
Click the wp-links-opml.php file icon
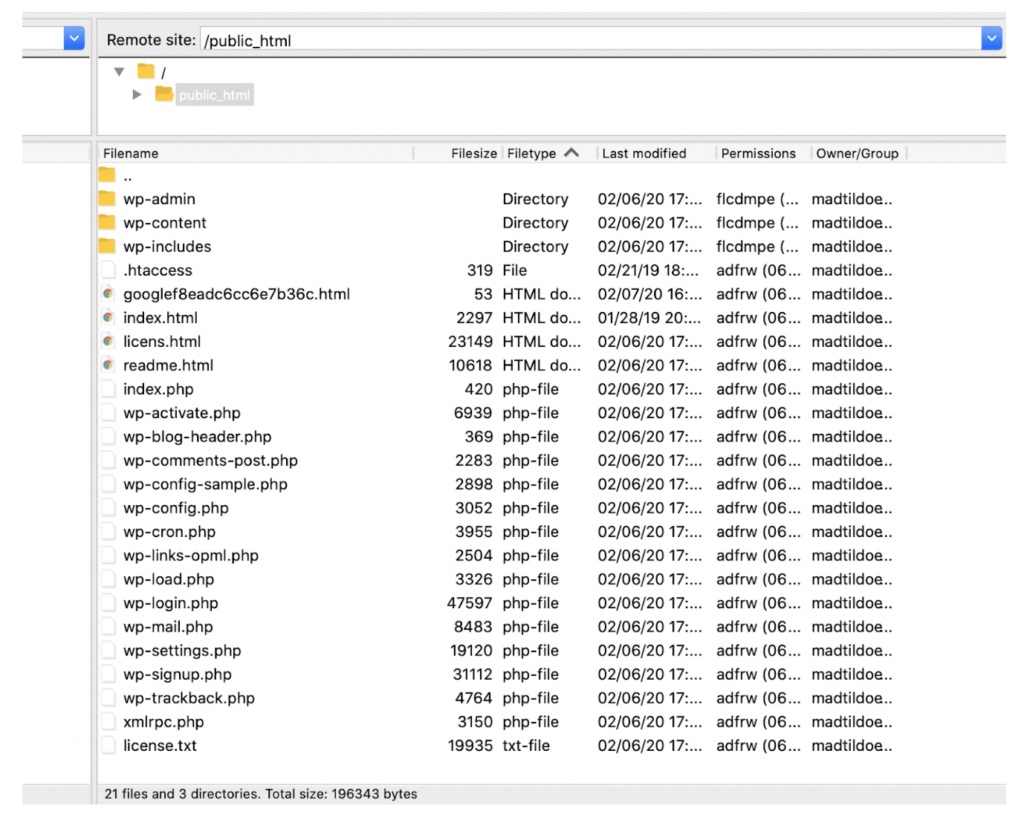click(x=108, y=555)
